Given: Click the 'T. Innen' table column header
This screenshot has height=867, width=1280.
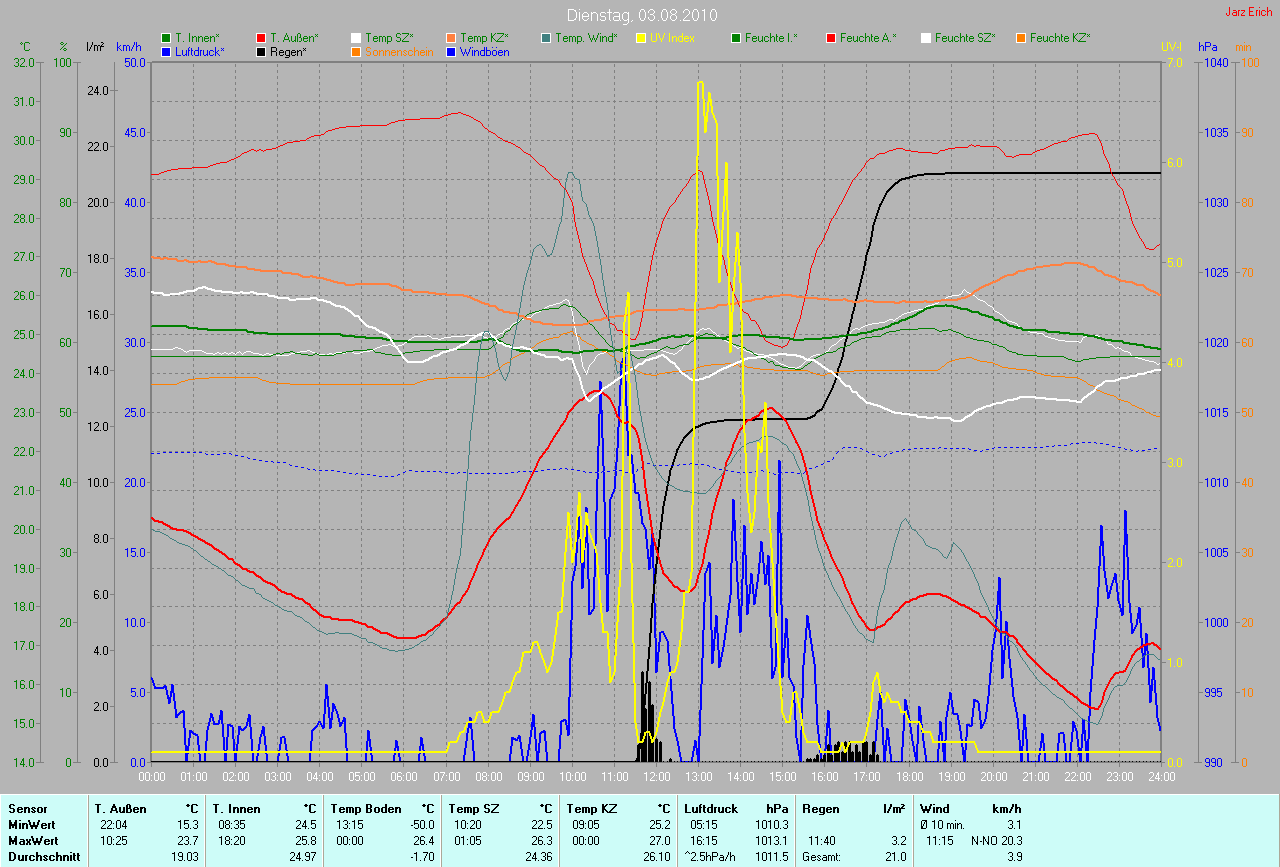Looking at the screenshot, I should point(236,809).
